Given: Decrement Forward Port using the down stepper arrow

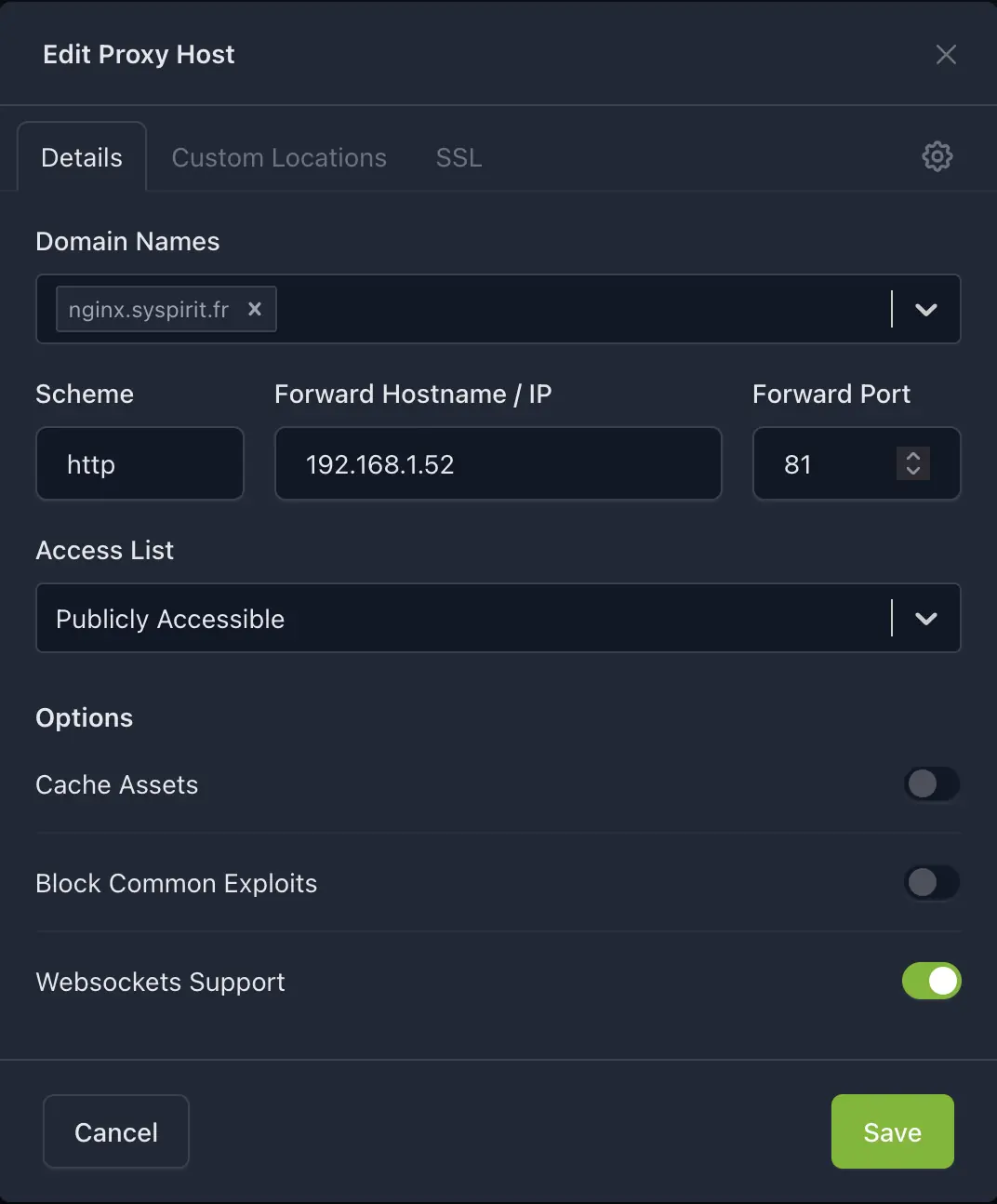Looking at the screenshot, I should coord(913,473).
